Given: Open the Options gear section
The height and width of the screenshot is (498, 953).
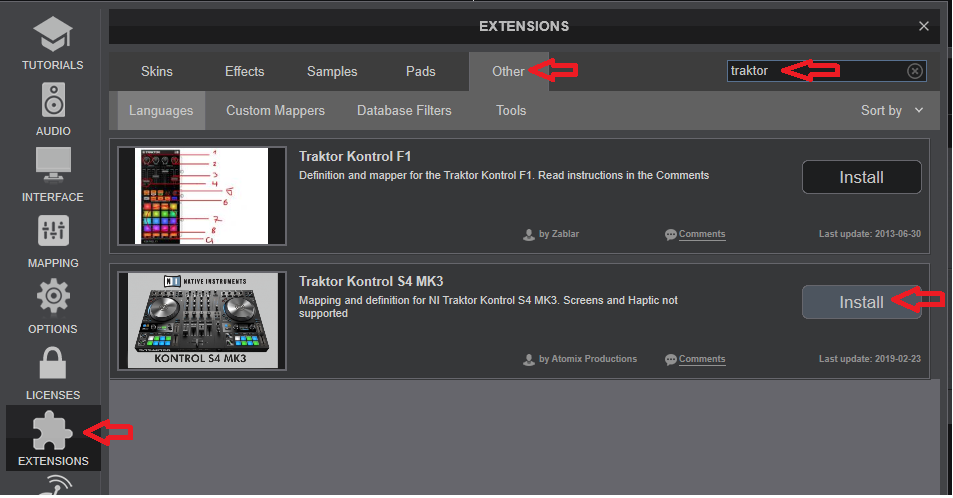Looking at the screenshot, I should pyautogui.click(x=53, y=307).
